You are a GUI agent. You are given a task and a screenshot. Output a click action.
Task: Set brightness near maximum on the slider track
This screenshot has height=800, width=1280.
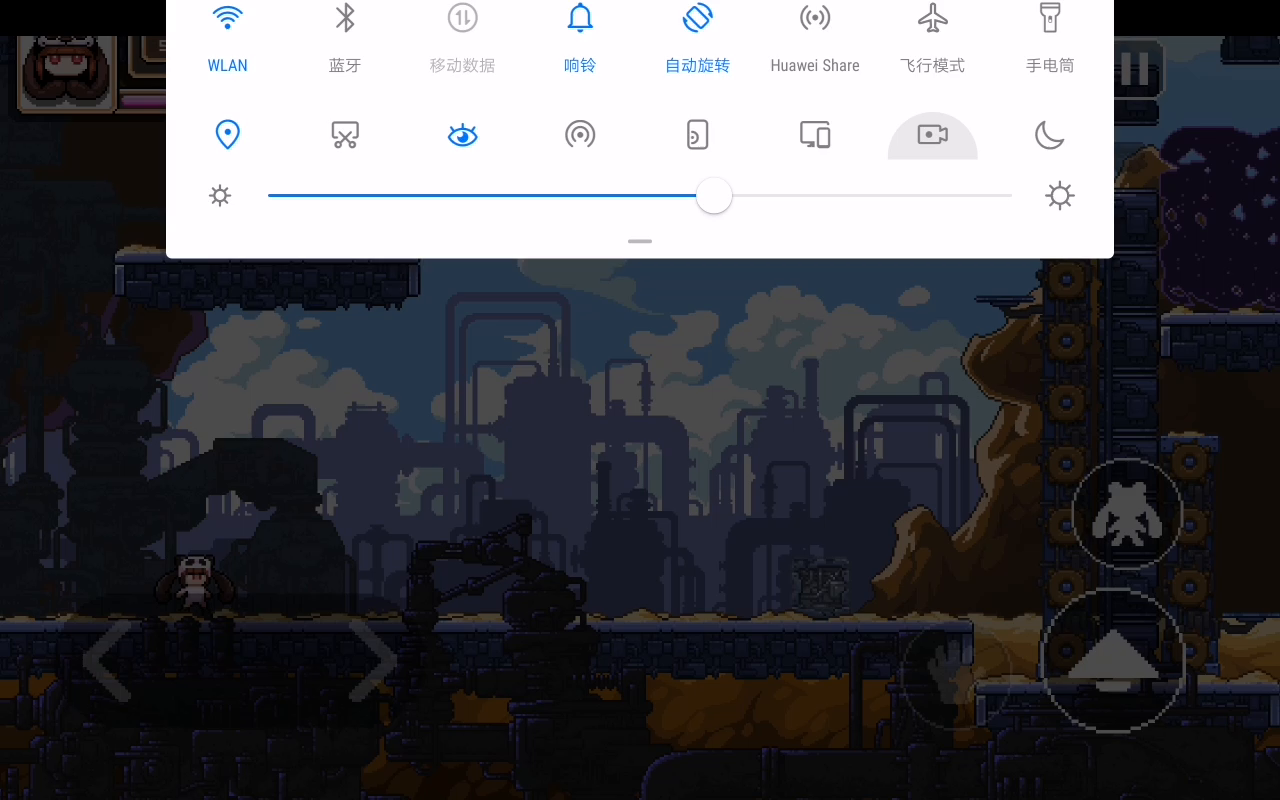[x=1000, y=196]
